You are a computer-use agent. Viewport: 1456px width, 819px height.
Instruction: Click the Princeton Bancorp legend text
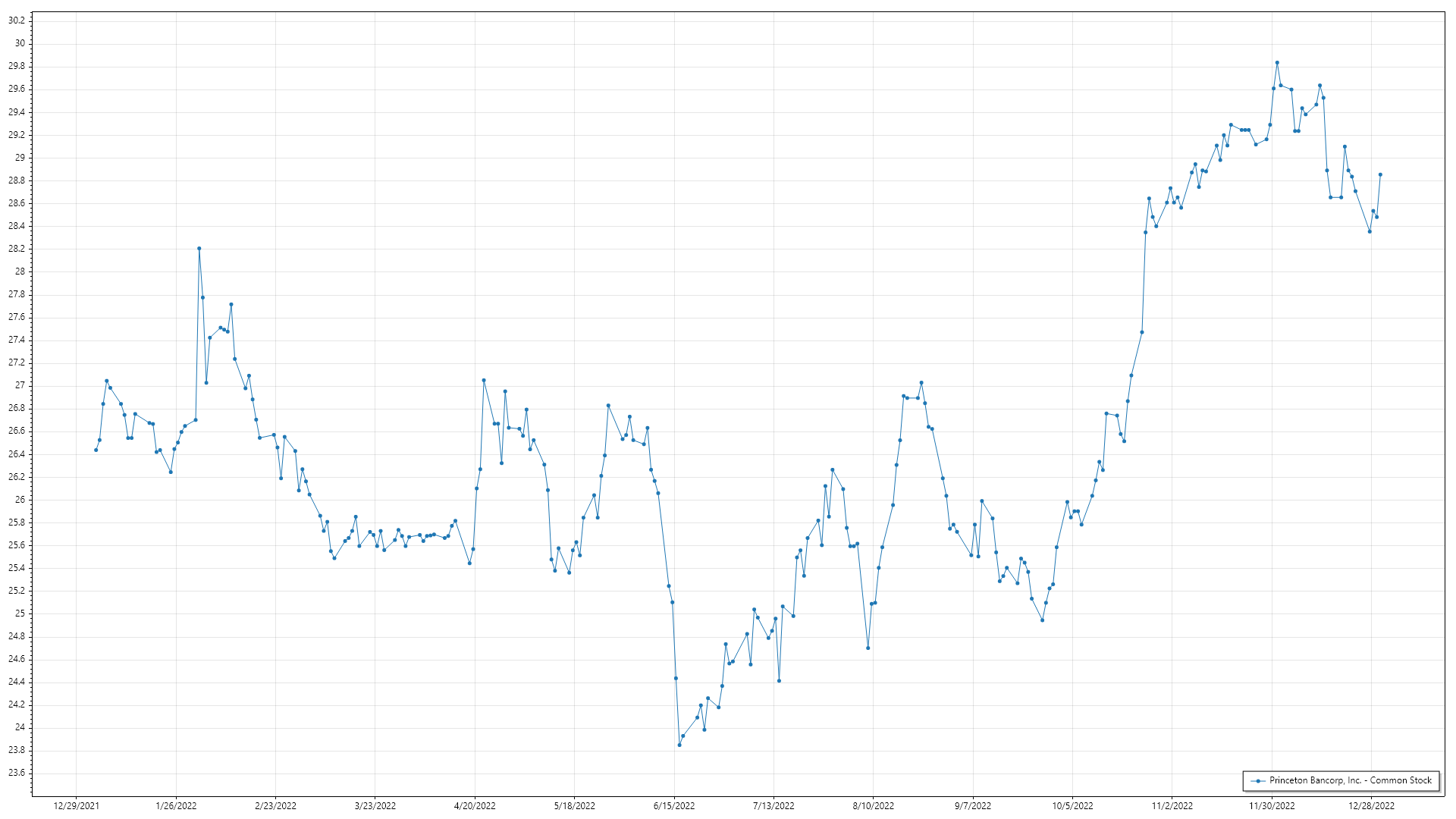click(x=1350, y=780)
